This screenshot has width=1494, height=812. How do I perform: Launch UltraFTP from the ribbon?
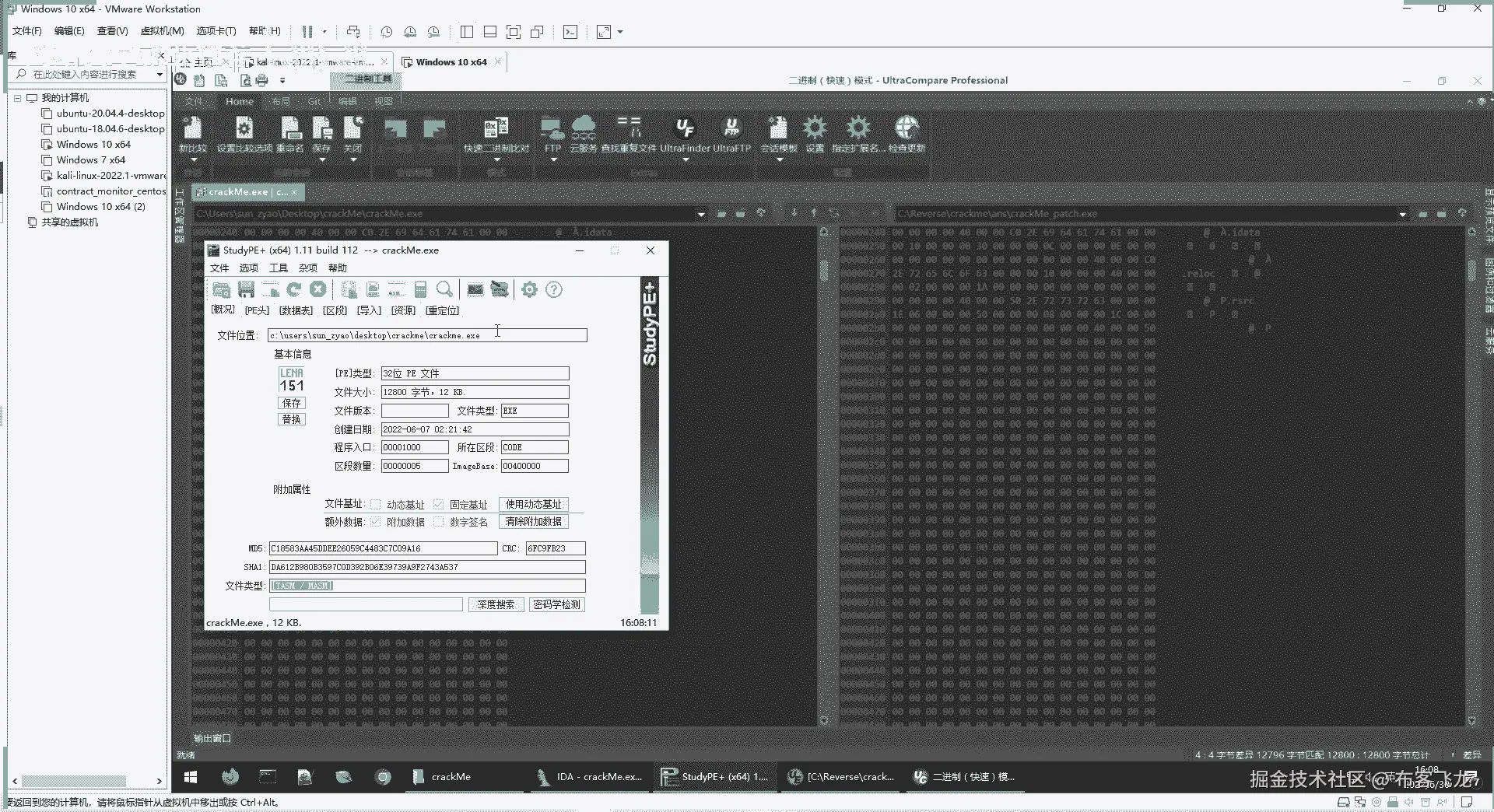pyautogui.click(x=731, y=135)
